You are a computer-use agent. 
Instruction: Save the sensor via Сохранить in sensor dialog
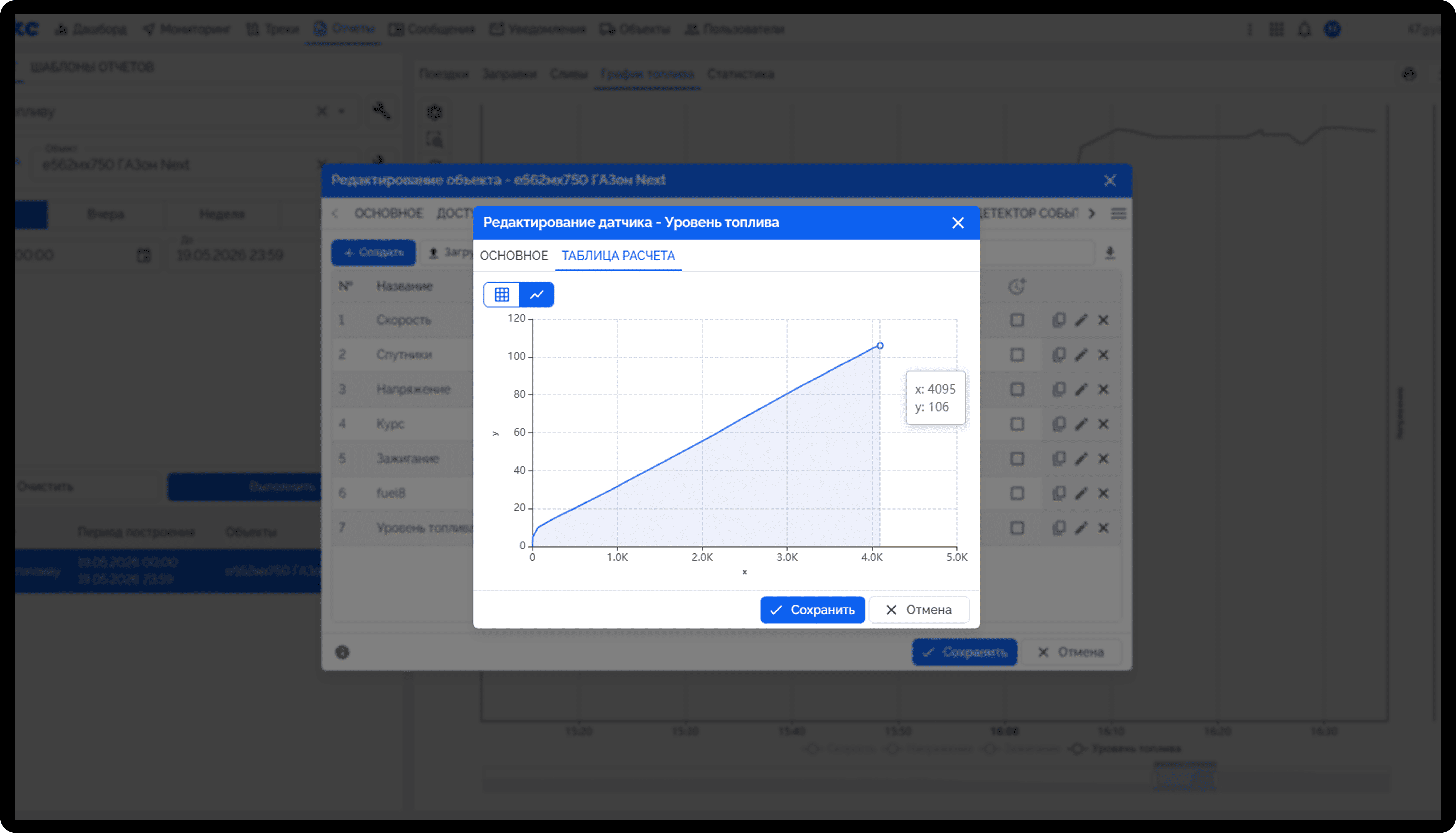812,610
